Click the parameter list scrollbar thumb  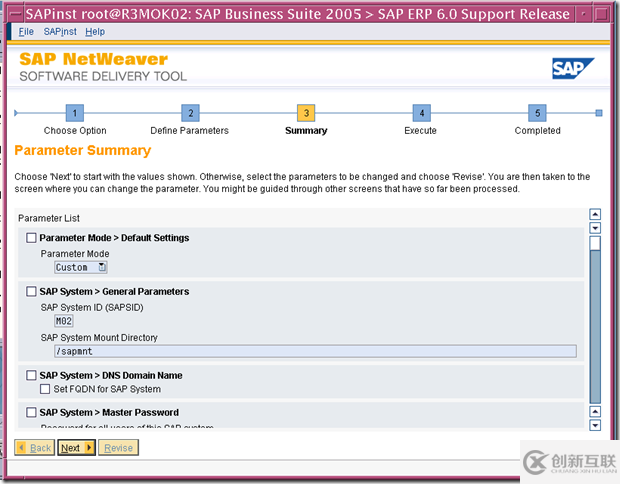pos(595,244)
